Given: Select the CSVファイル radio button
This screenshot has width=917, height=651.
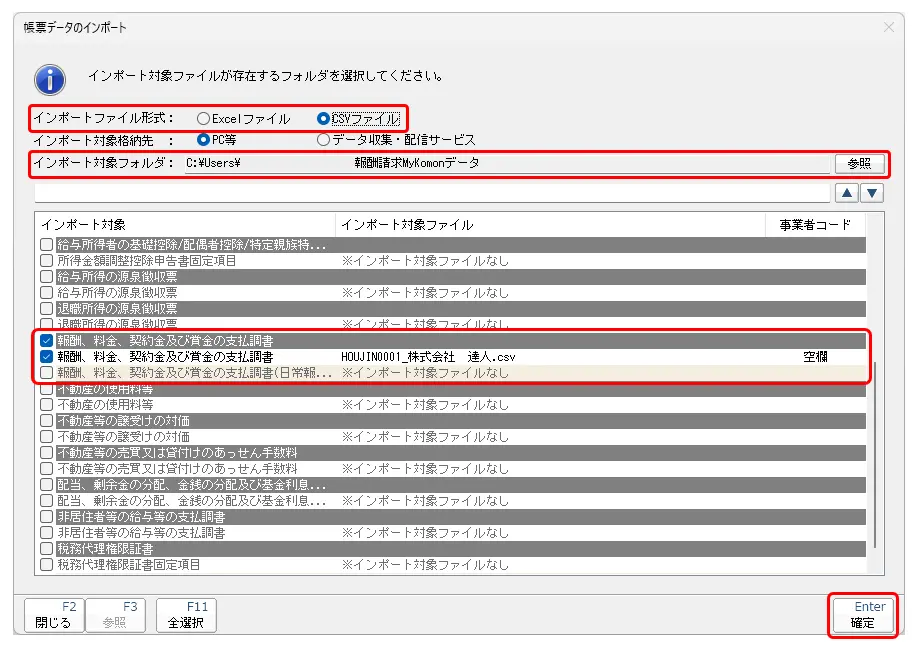Looking at the screenshot, I should (323, 118).
